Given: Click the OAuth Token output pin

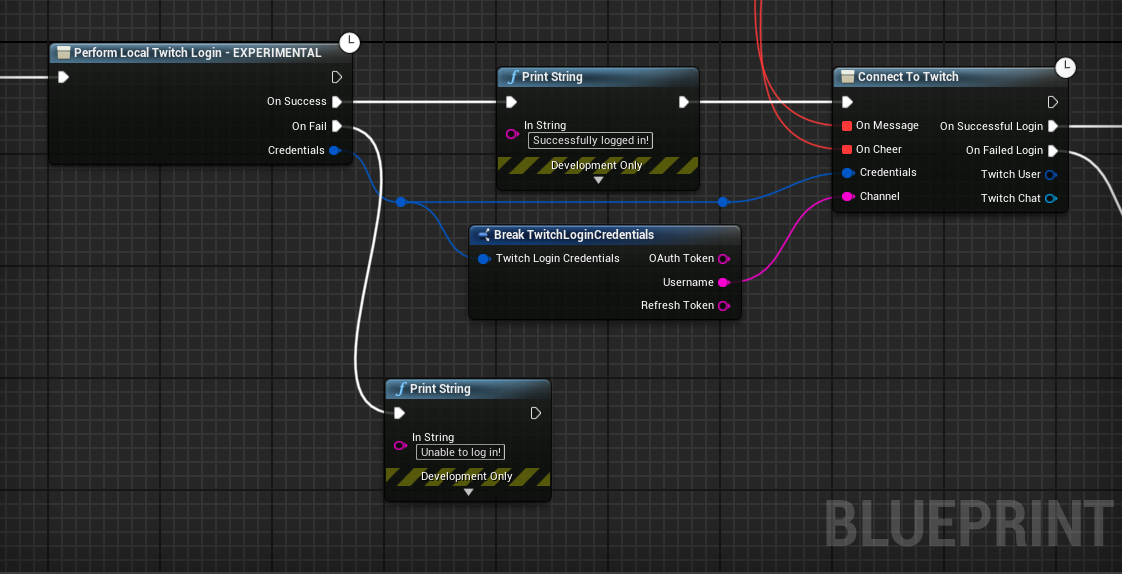Looking at the screenshot, I should point(724,259).
